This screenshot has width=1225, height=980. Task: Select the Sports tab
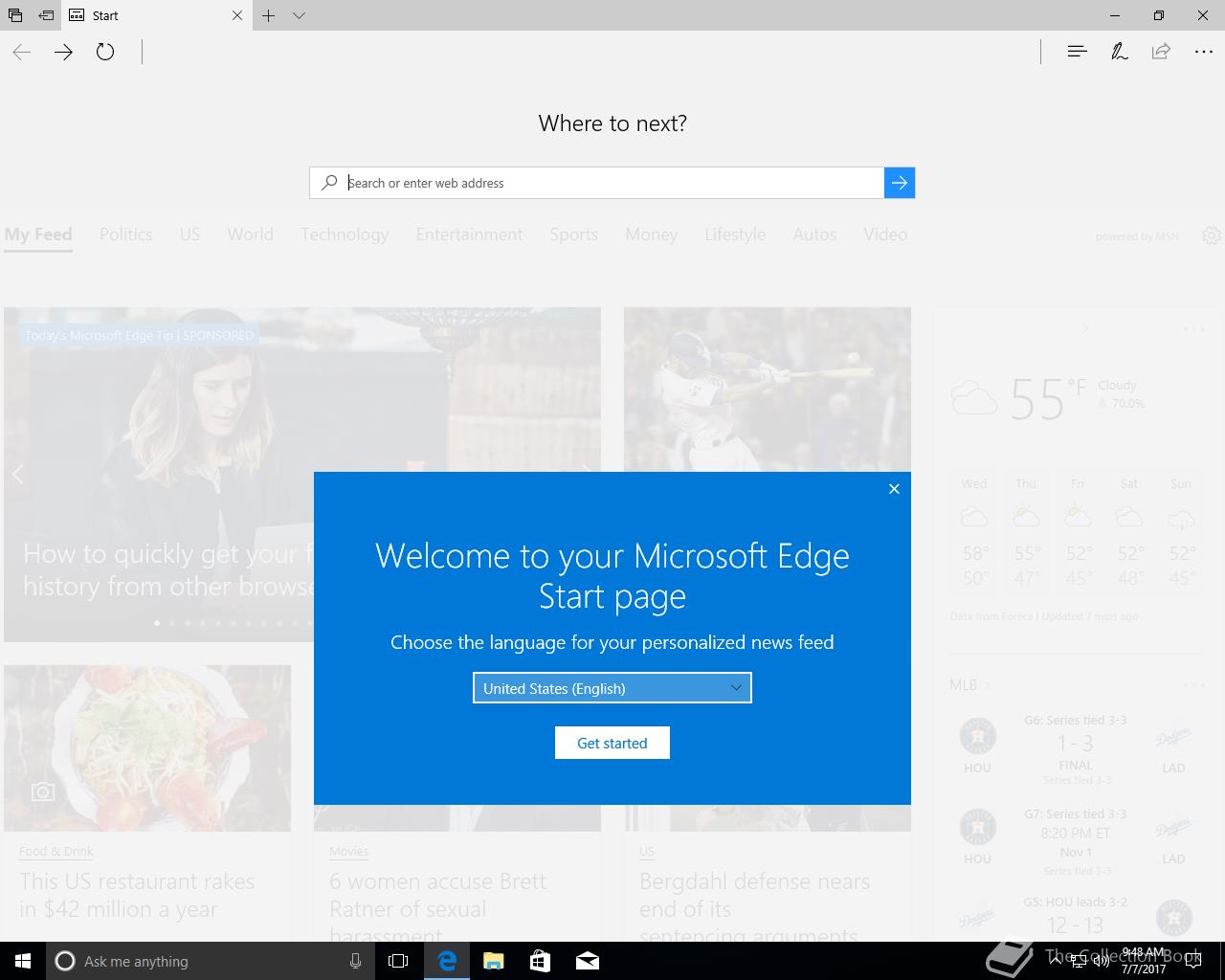(573, 234)
